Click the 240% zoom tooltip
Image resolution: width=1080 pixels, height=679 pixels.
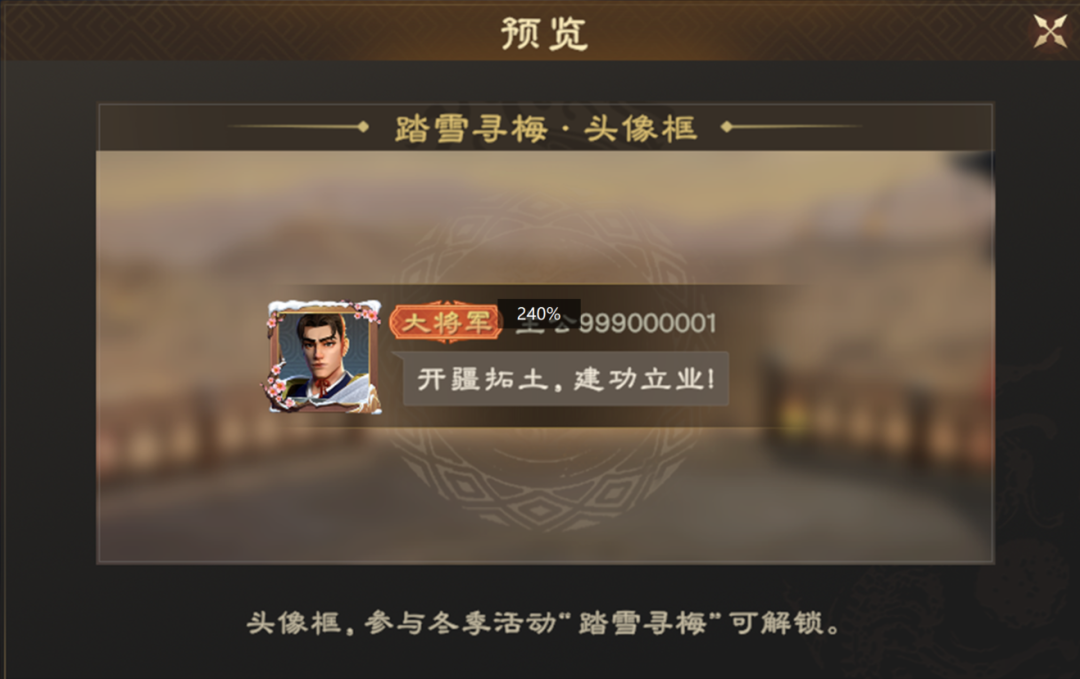pos(539,313)
